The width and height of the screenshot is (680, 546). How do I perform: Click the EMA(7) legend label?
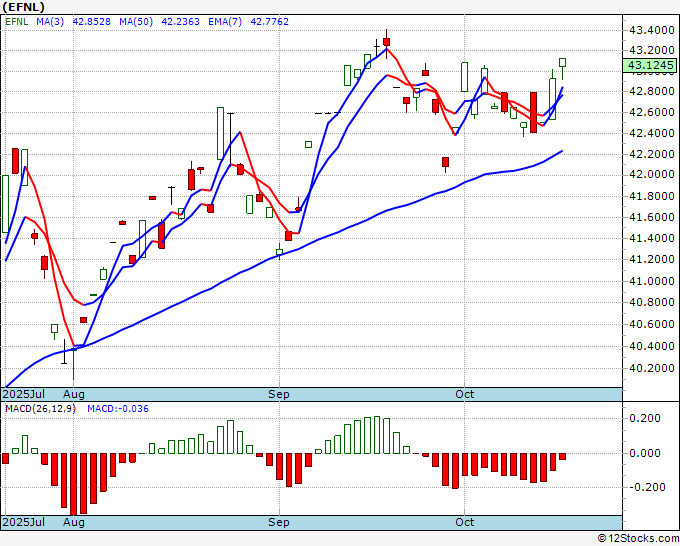click(x=225, y=22)
